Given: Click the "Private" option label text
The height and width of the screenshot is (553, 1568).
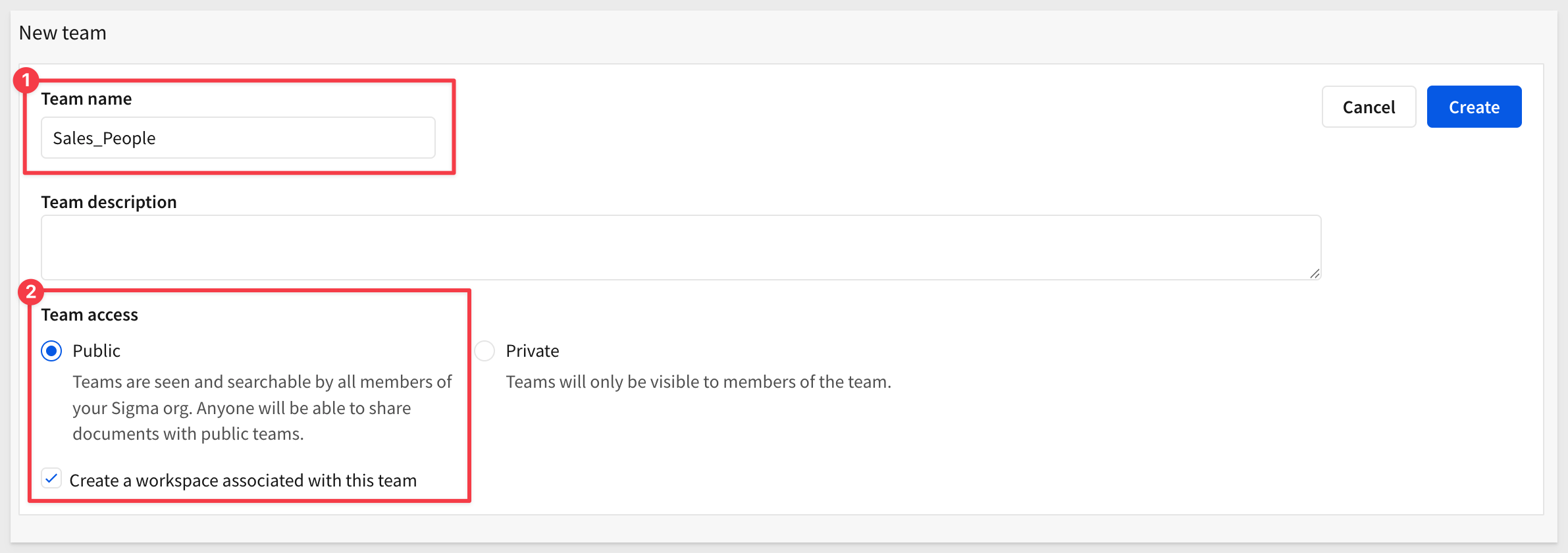Looking at the screenshot, I should [532, 351].
